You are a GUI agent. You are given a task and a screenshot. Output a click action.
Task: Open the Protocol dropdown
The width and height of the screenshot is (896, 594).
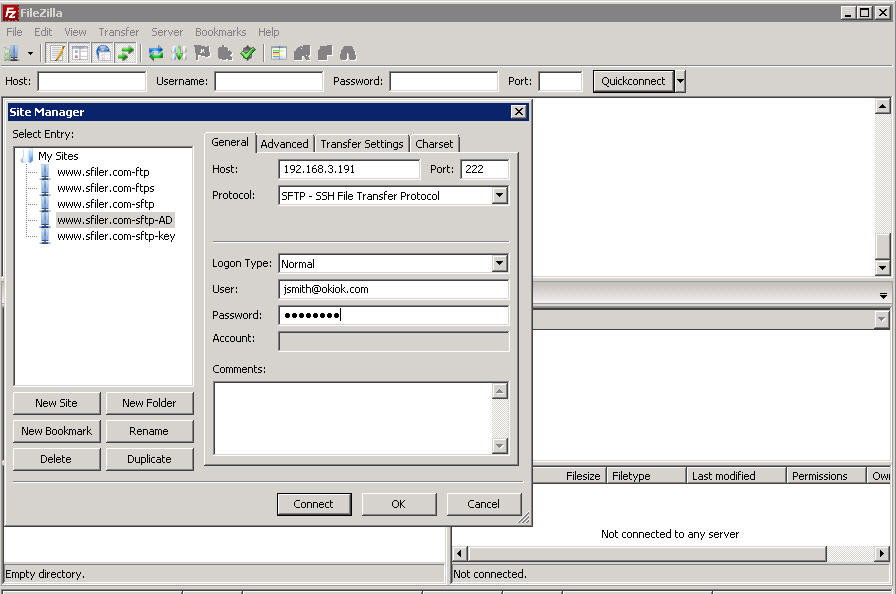pos(499,195)
